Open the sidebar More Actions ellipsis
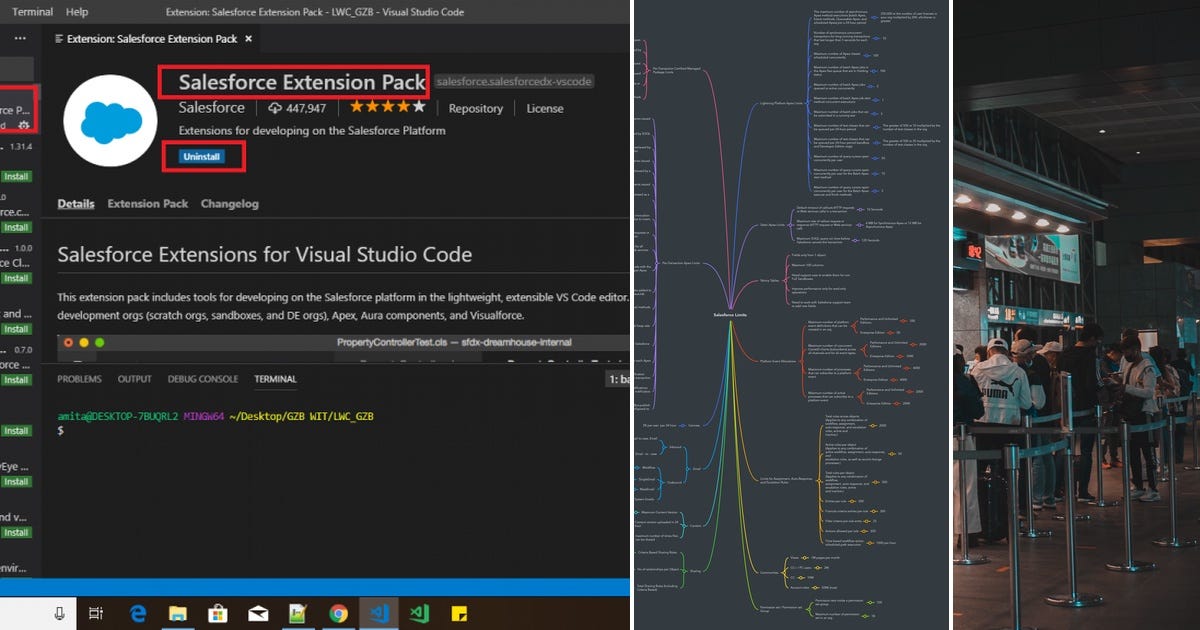Image resolution: width=1200 pixels, height=630 pixels. coord(20,38)
